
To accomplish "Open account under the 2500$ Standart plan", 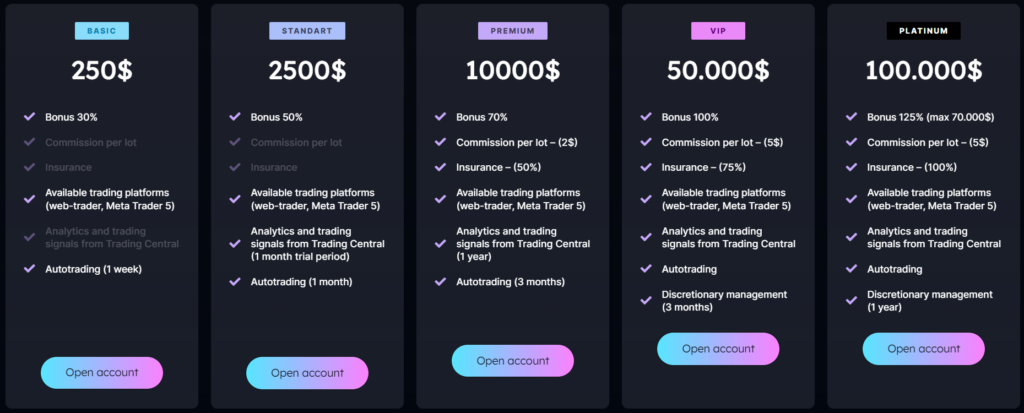I will [x=307, y=373].
